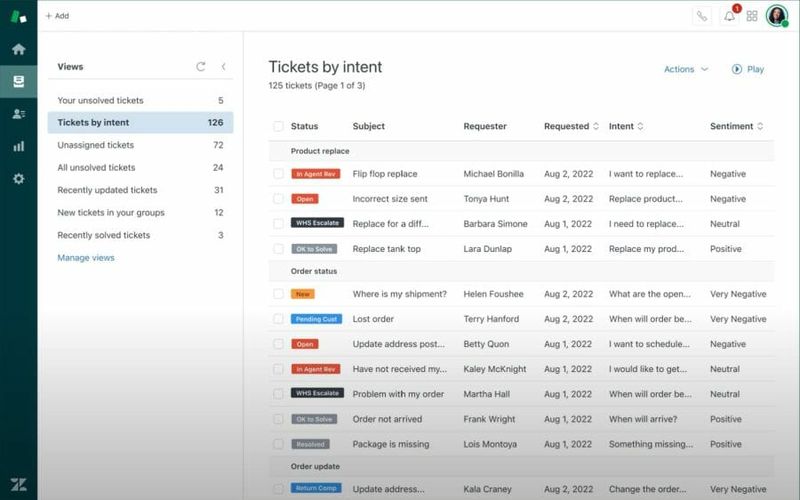Select New tickets in your groups view
800x500 pixels.
point(140,212)
